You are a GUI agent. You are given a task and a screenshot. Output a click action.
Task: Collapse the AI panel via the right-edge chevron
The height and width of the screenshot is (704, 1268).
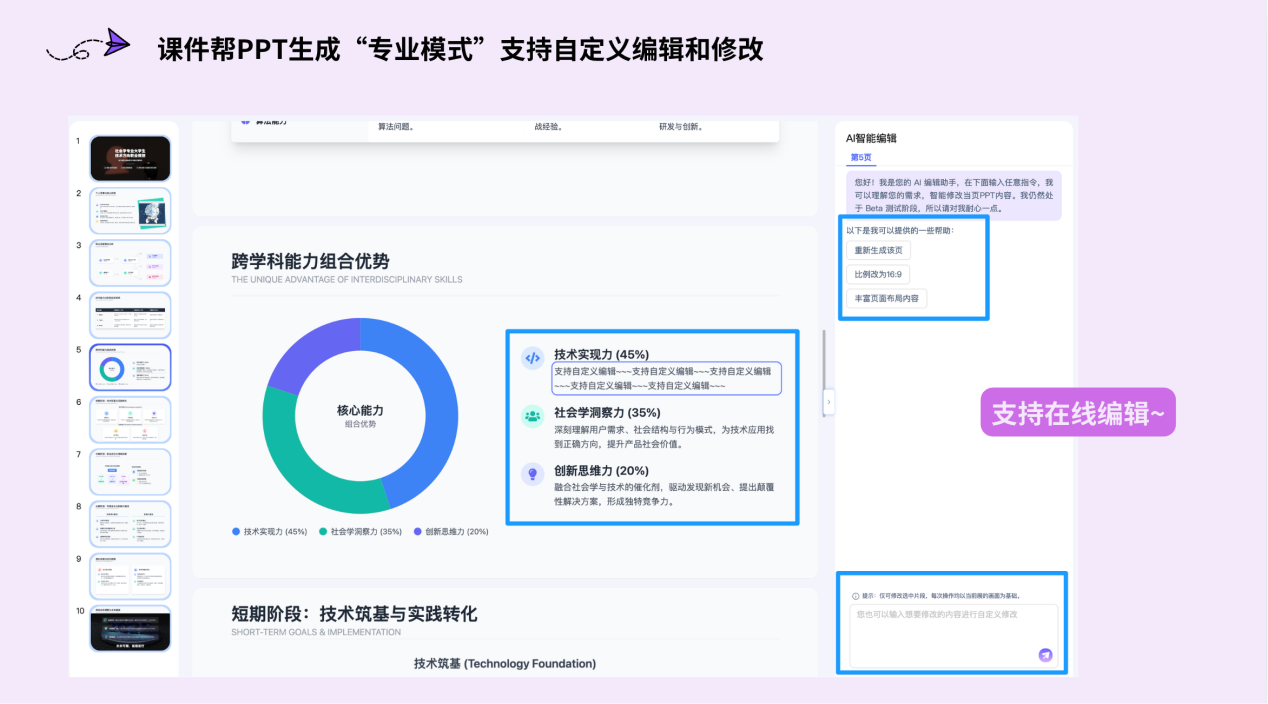click(829, 401)
